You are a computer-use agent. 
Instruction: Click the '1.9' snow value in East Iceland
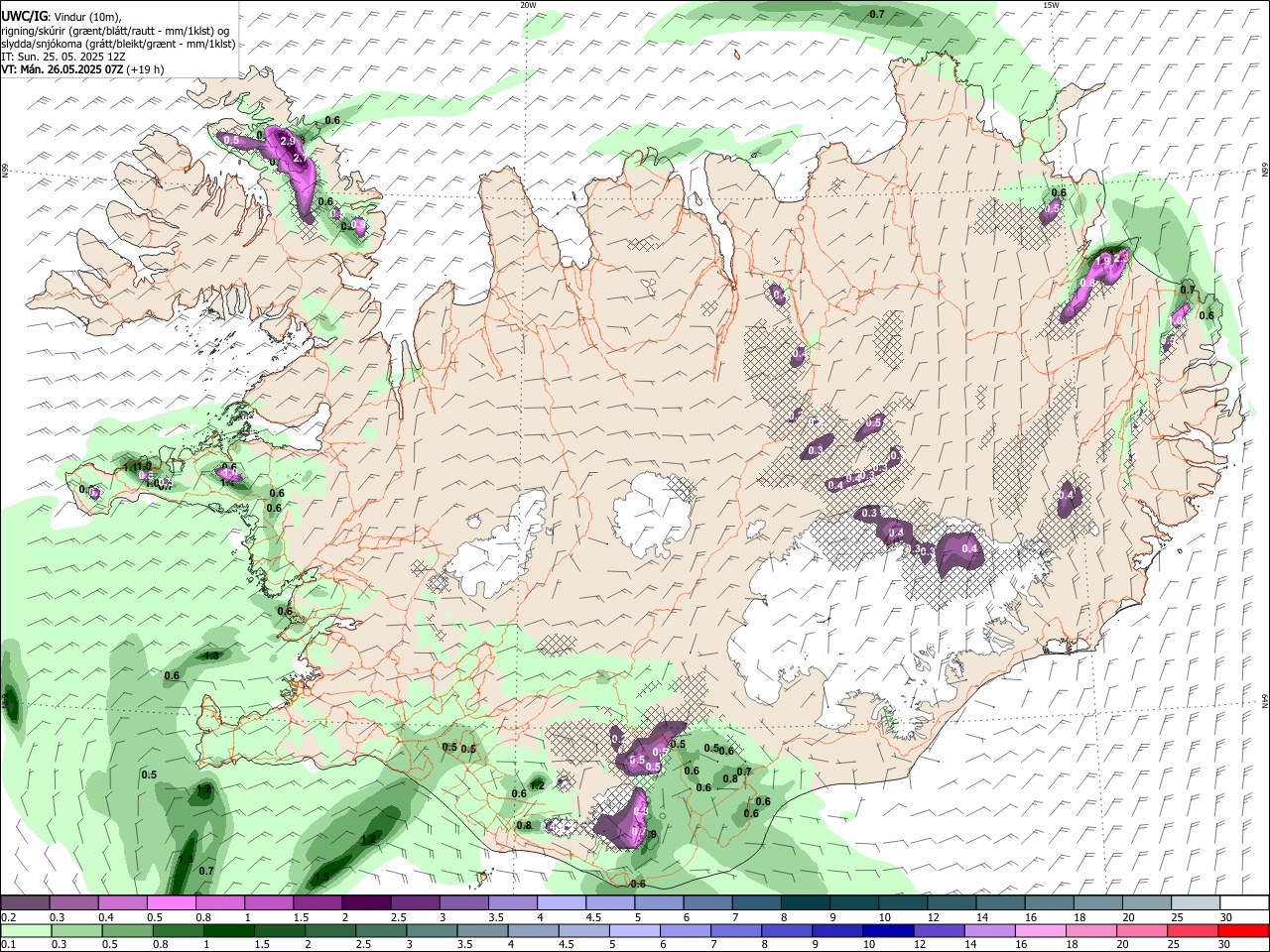(x=1103, y=261)
